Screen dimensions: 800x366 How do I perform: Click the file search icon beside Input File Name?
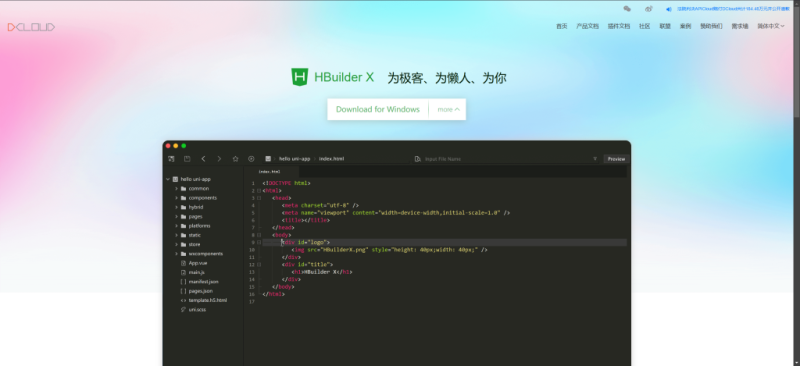pos(418,159)
